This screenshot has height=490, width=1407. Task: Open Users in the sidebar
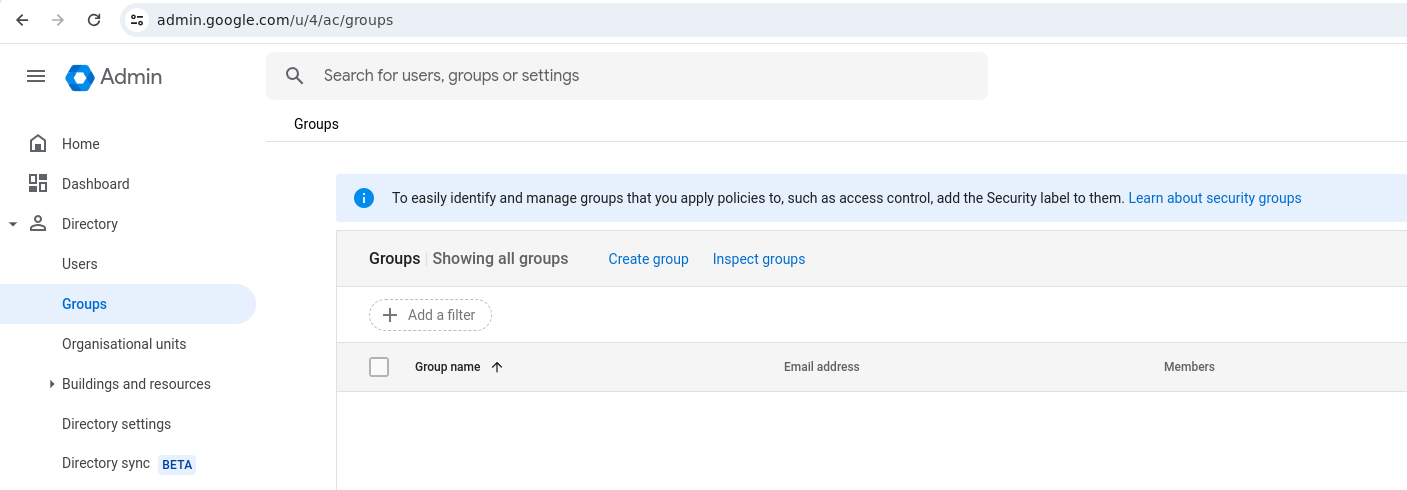[80, 264]
